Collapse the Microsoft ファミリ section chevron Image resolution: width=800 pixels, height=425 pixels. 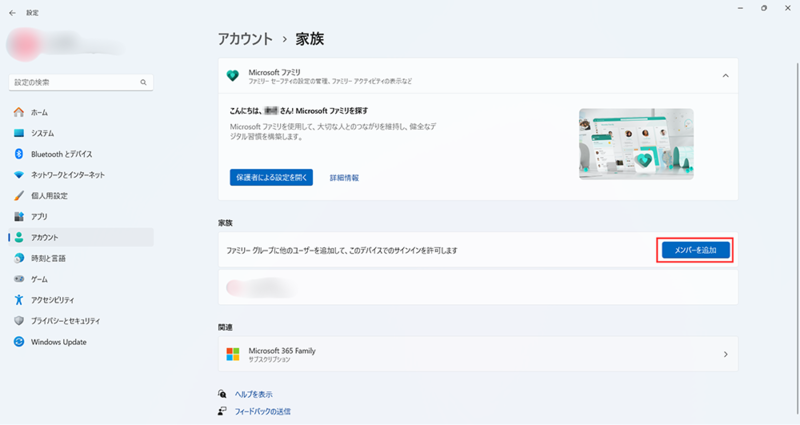pos(726,76)
